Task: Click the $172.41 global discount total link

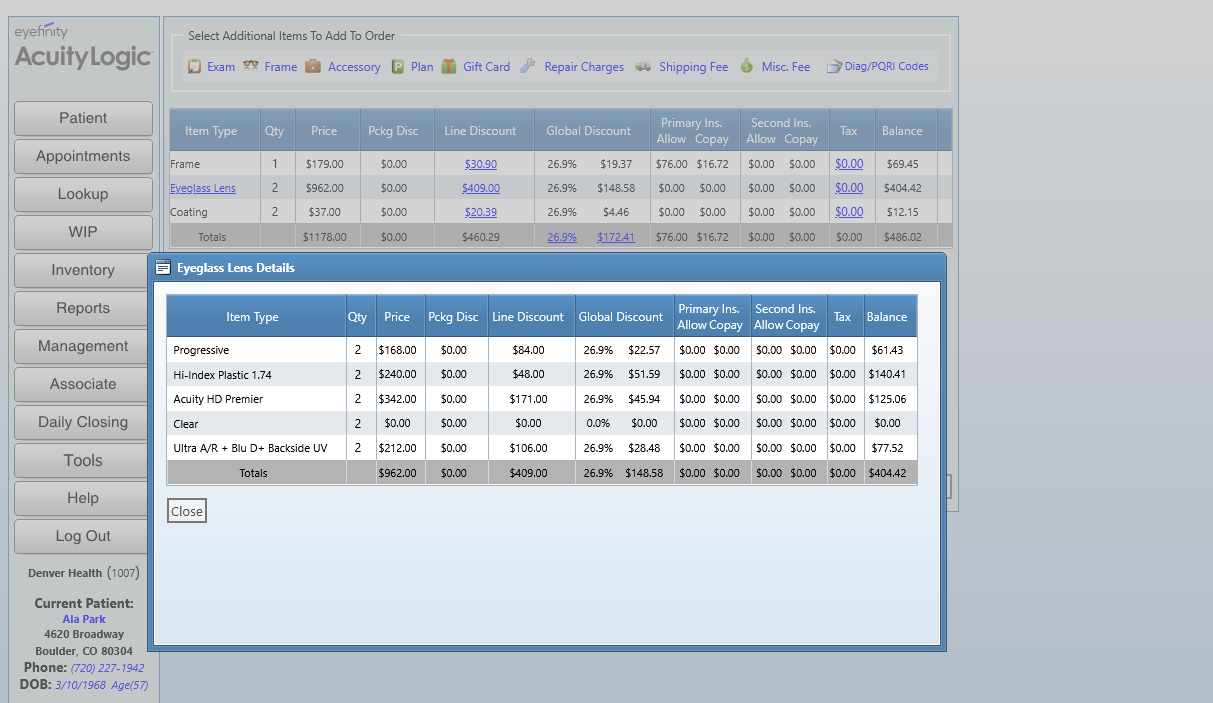Action: pyautogui.click(x=616, y=237)
